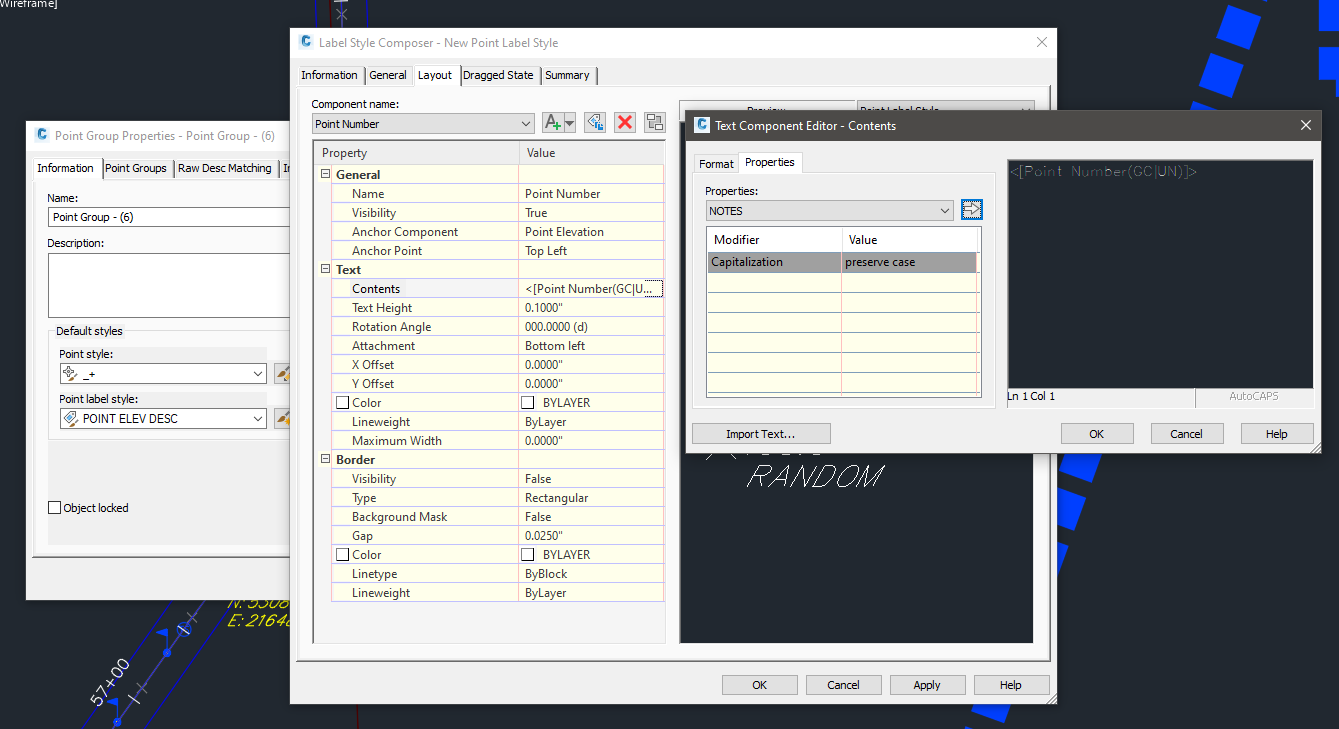The image size is (1339, 729).
Task: Click inside the Text Component Editor text area
Action: click(x=1160, y=274)
